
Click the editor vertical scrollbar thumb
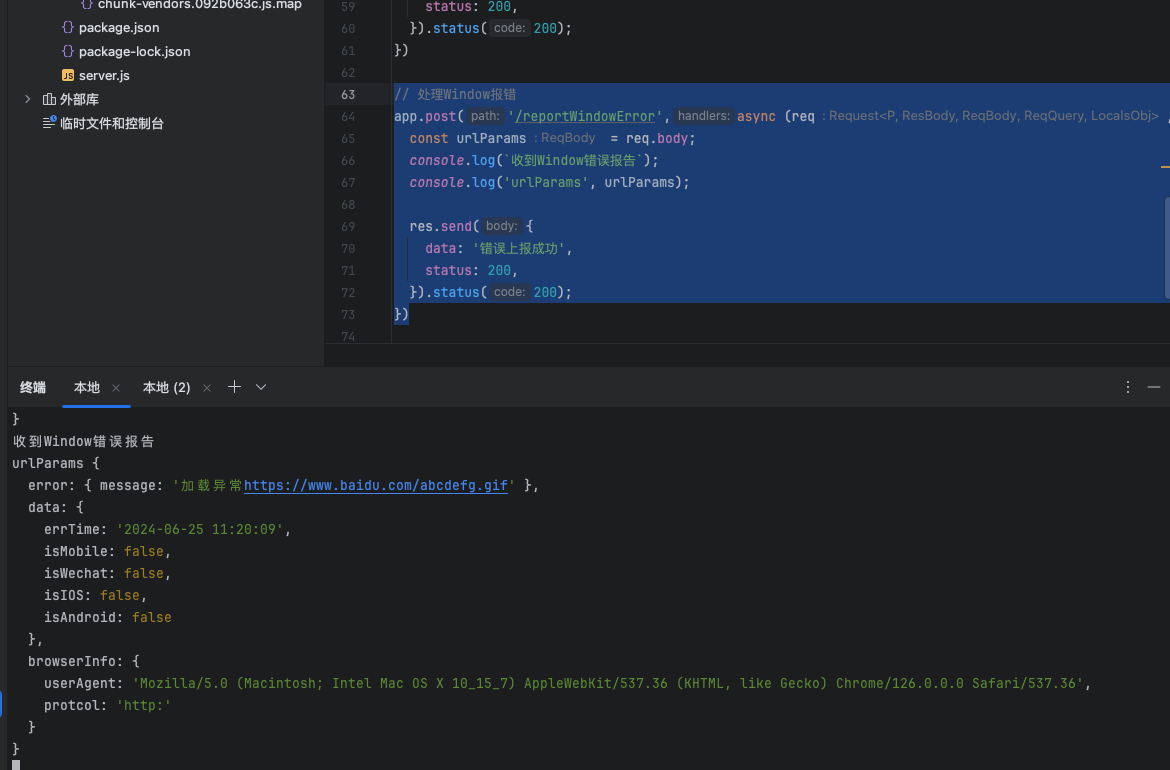1166,247
